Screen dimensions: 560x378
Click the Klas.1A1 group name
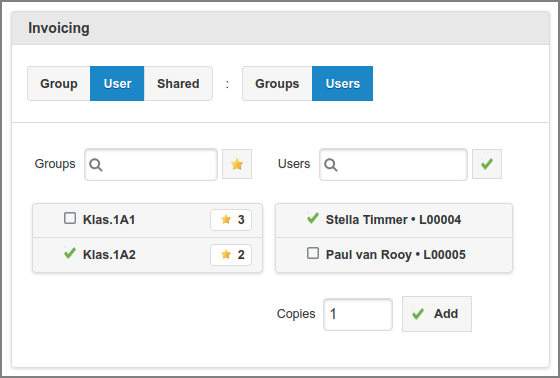coord(109,220)
